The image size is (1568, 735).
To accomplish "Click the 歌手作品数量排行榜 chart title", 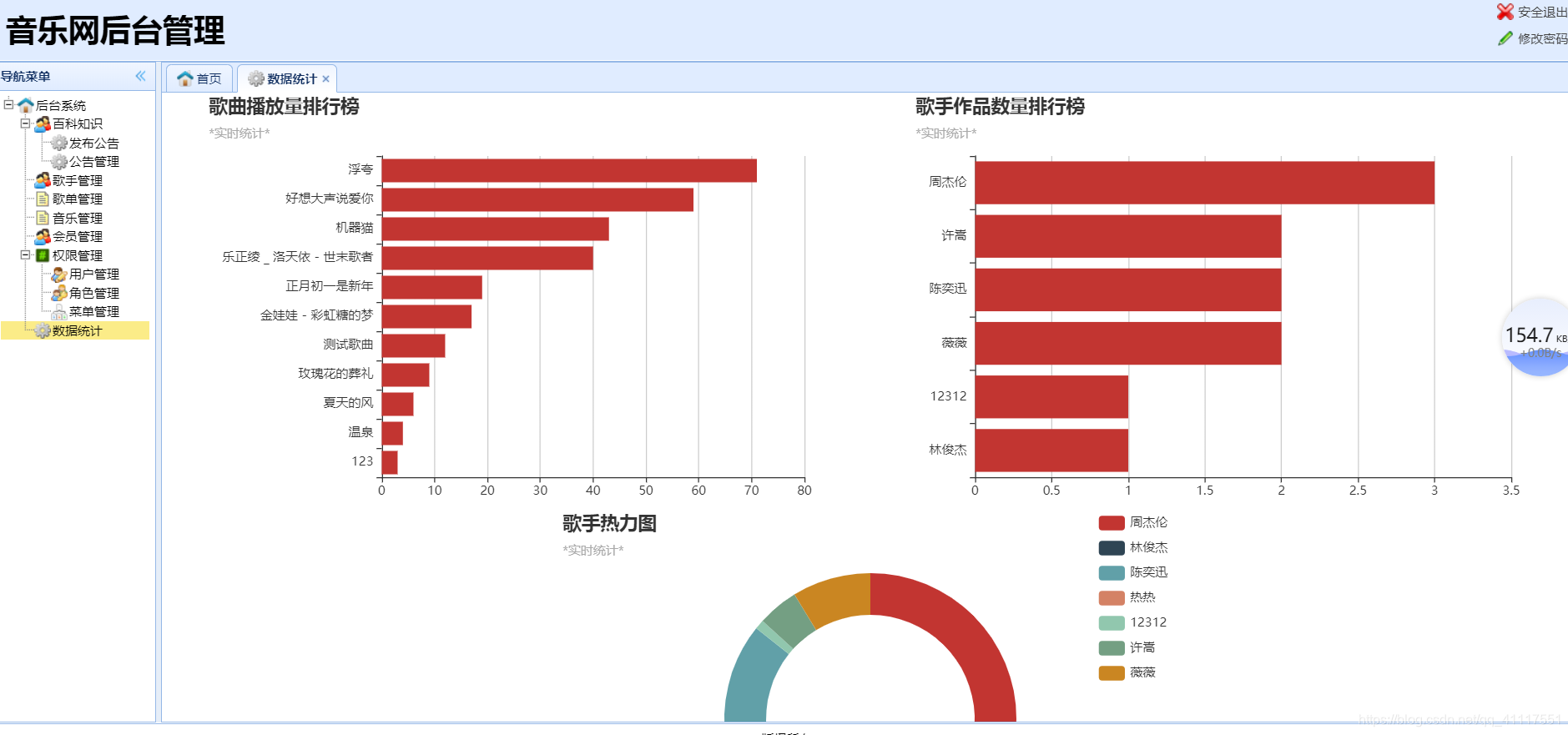I will (1000, 106).
